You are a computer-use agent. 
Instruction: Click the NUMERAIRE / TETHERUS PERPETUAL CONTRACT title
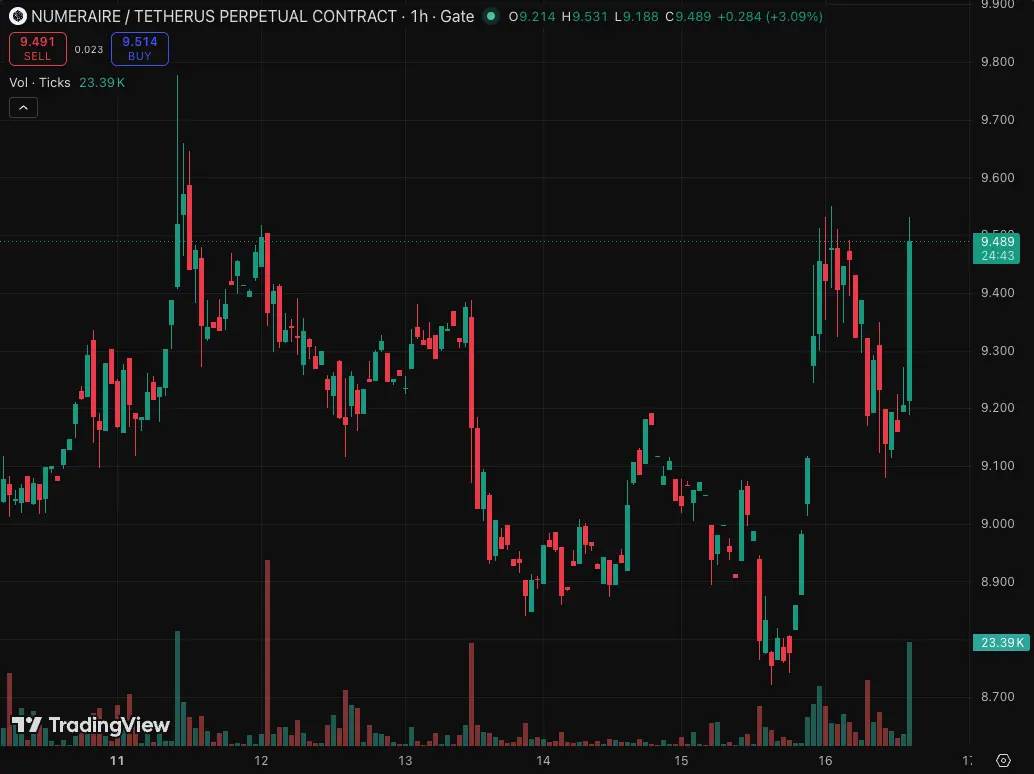[214, 16]
